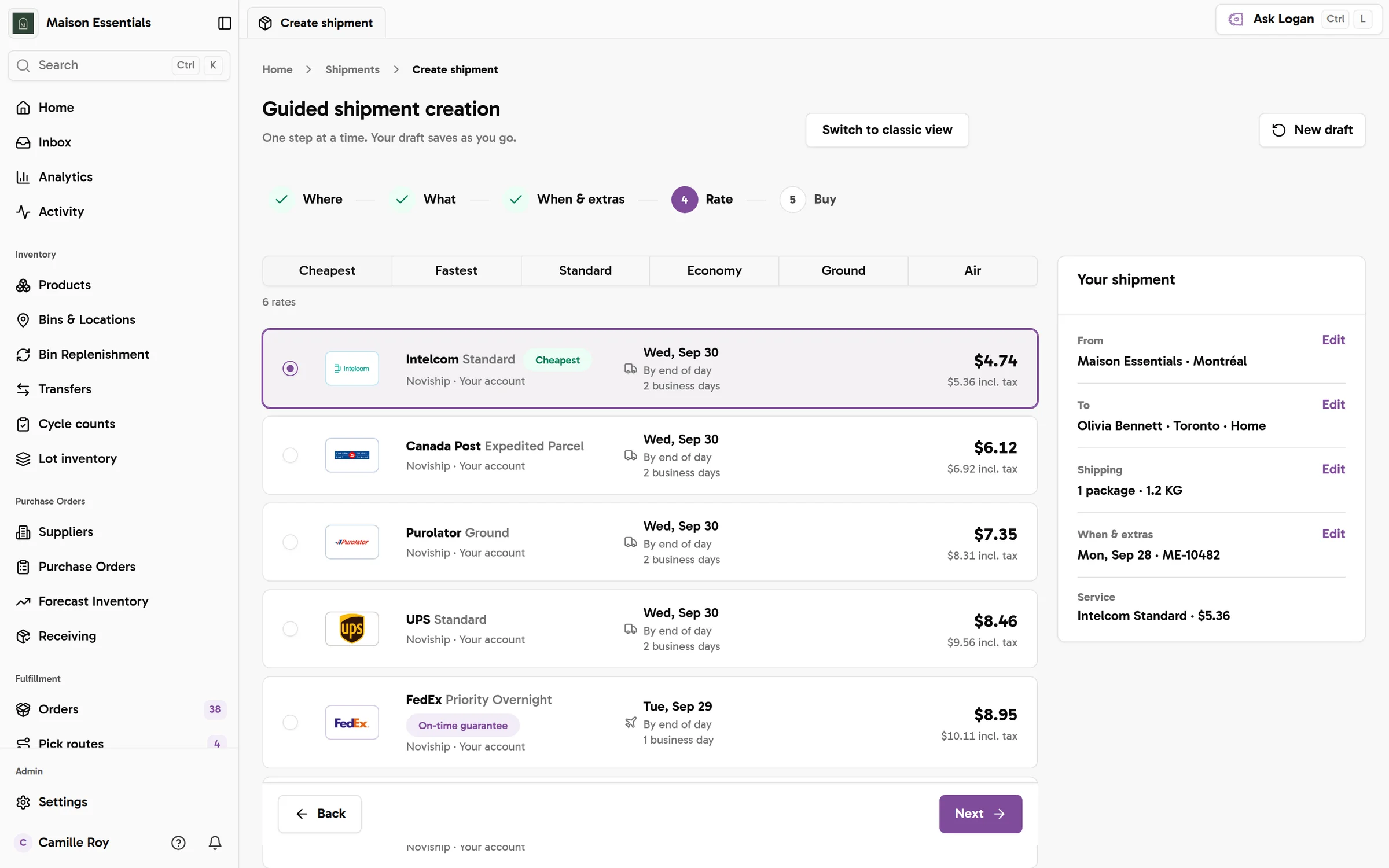Switch to the Economy rates tab
This screenshot has height=868, width=1389.
[x=714, y=271]
